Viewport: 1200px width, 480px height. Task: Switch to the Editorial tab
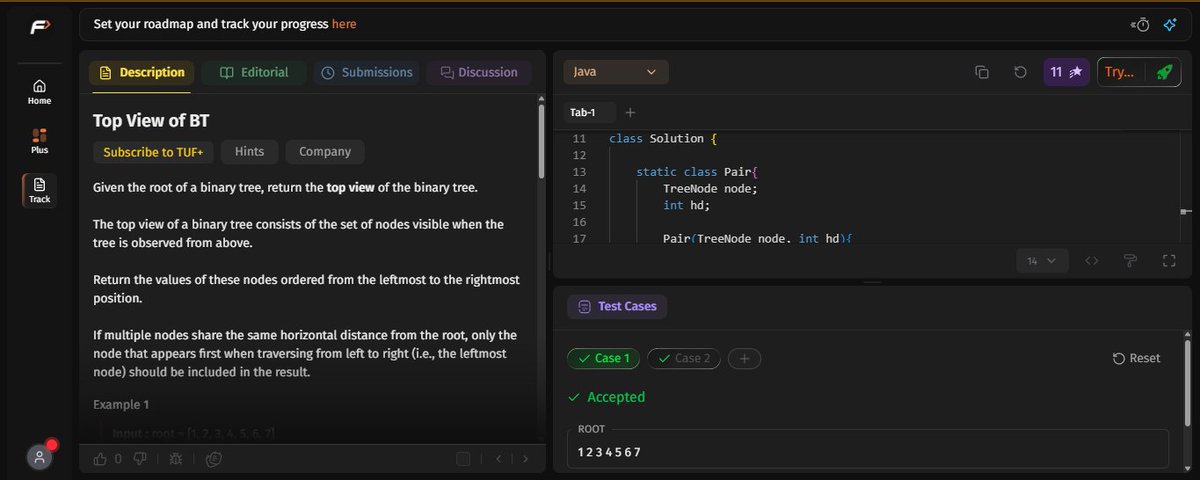click(x=255, y=72)
